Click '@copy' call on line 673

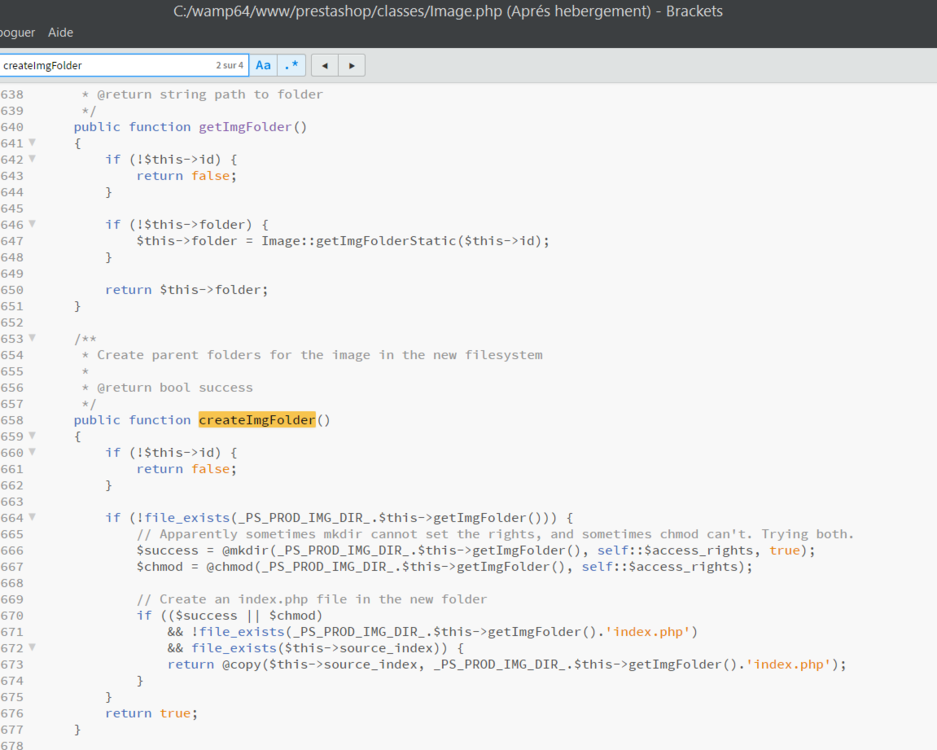coord(242,665)
